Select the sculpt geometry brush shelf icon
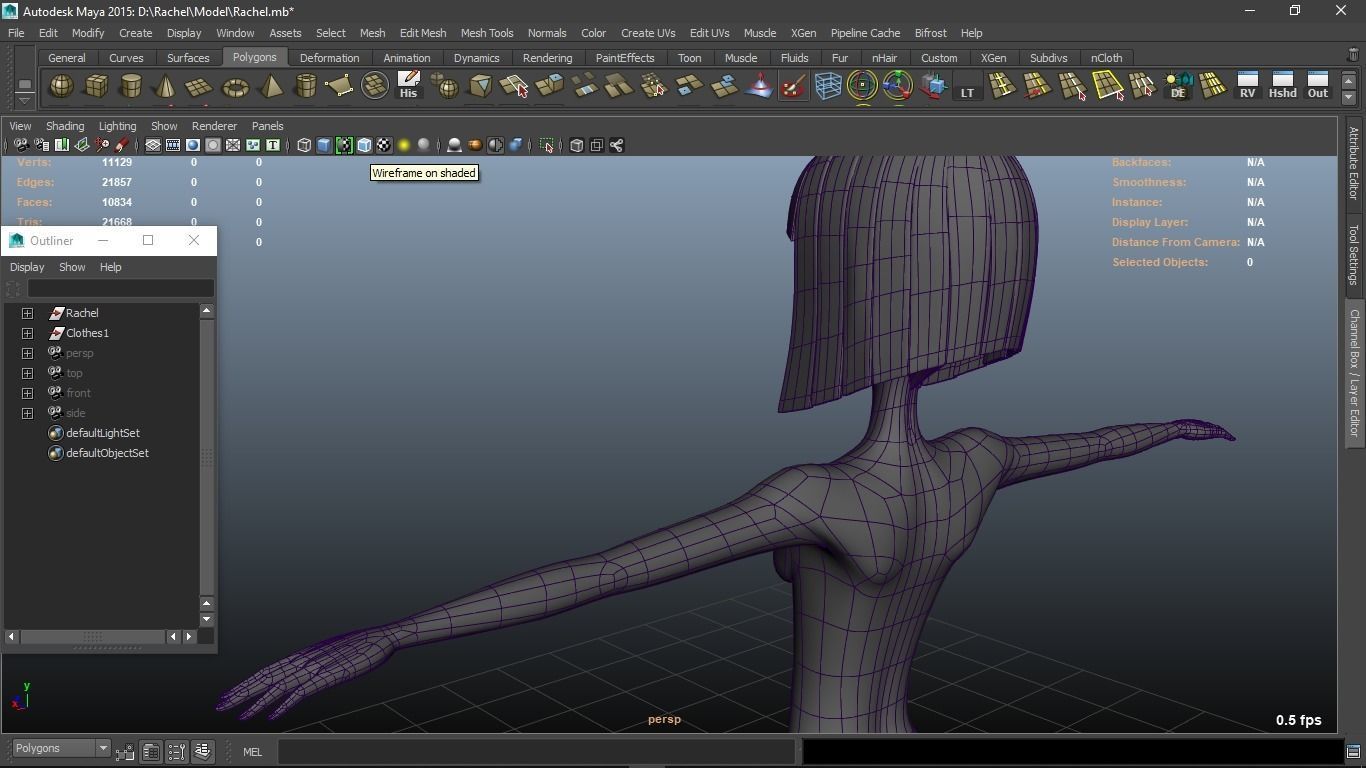 click(793, 87)
